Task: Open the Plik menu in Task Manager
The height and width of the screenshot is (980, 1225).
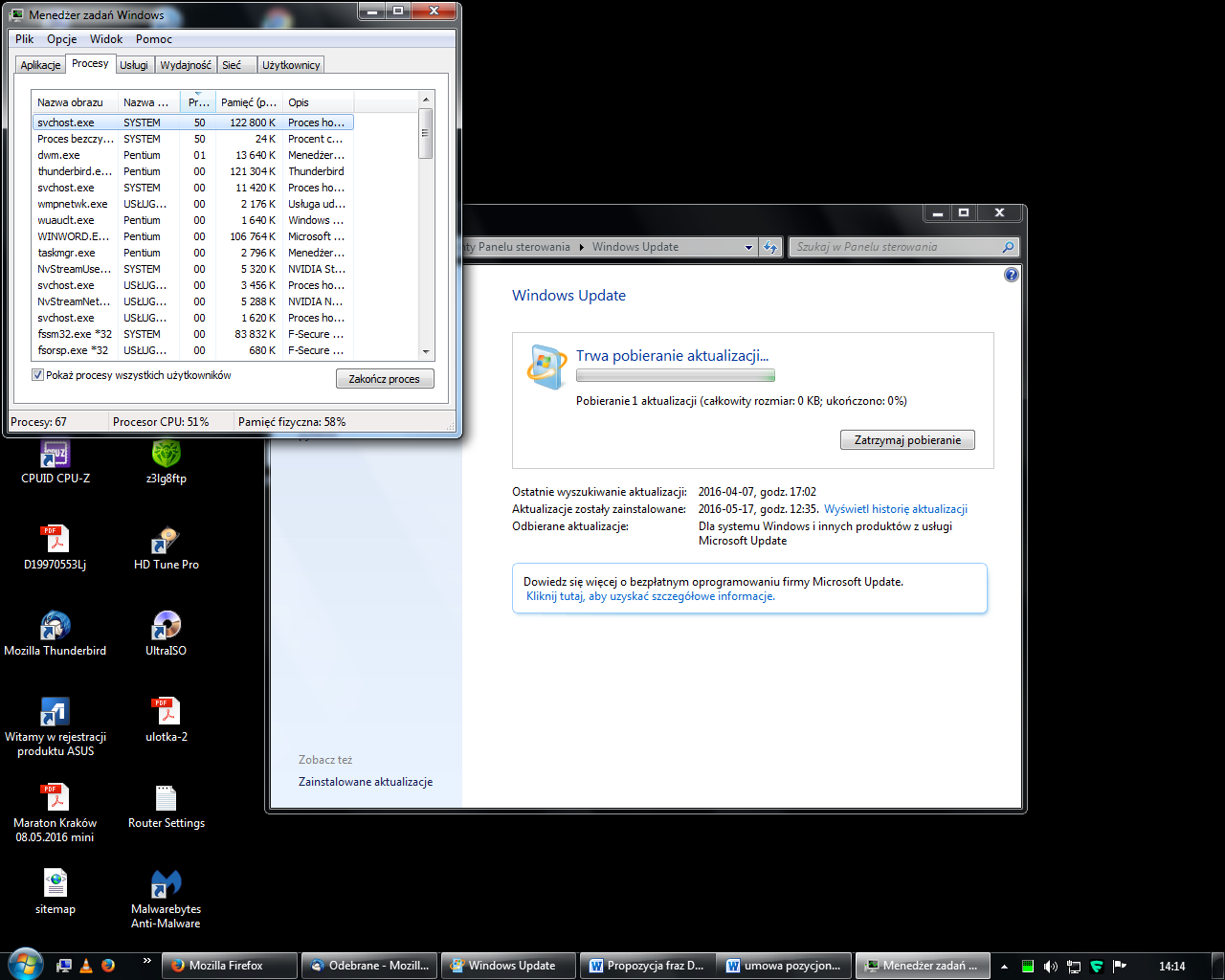Action: point(25,39)
